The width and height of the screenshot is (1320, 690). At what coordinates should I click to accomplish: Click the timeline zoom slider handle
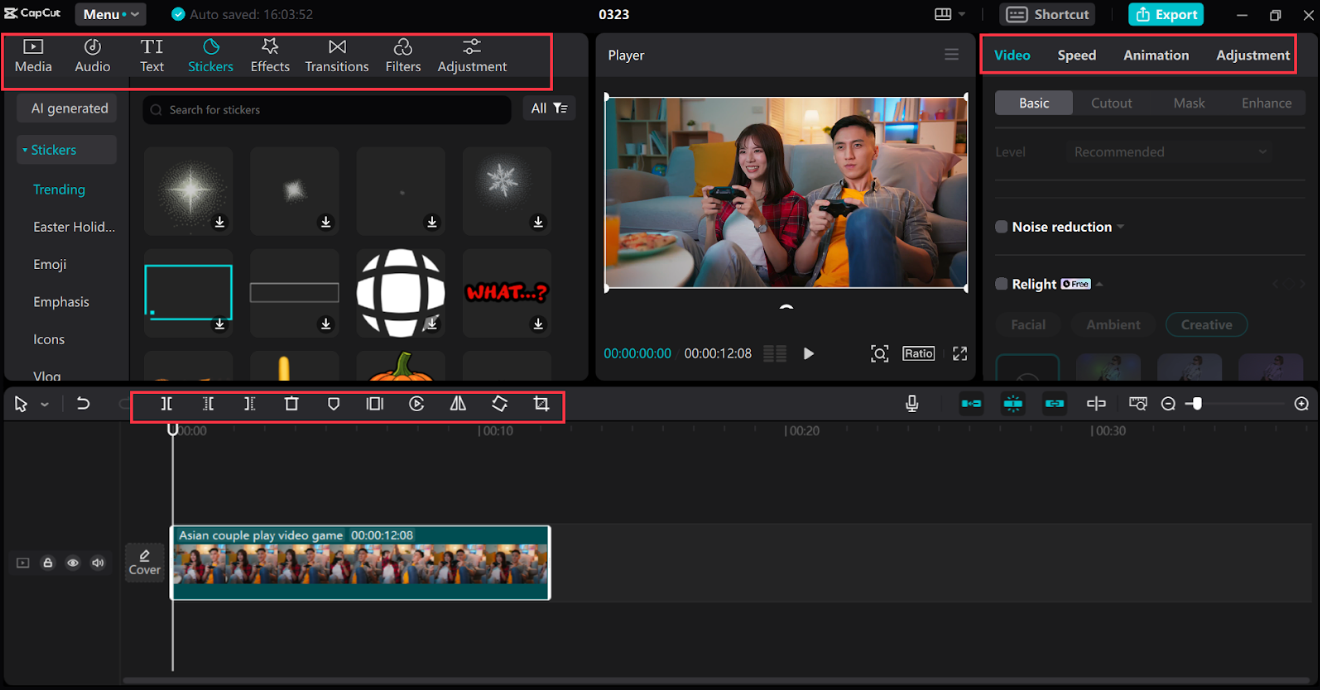click(1196, 404)
